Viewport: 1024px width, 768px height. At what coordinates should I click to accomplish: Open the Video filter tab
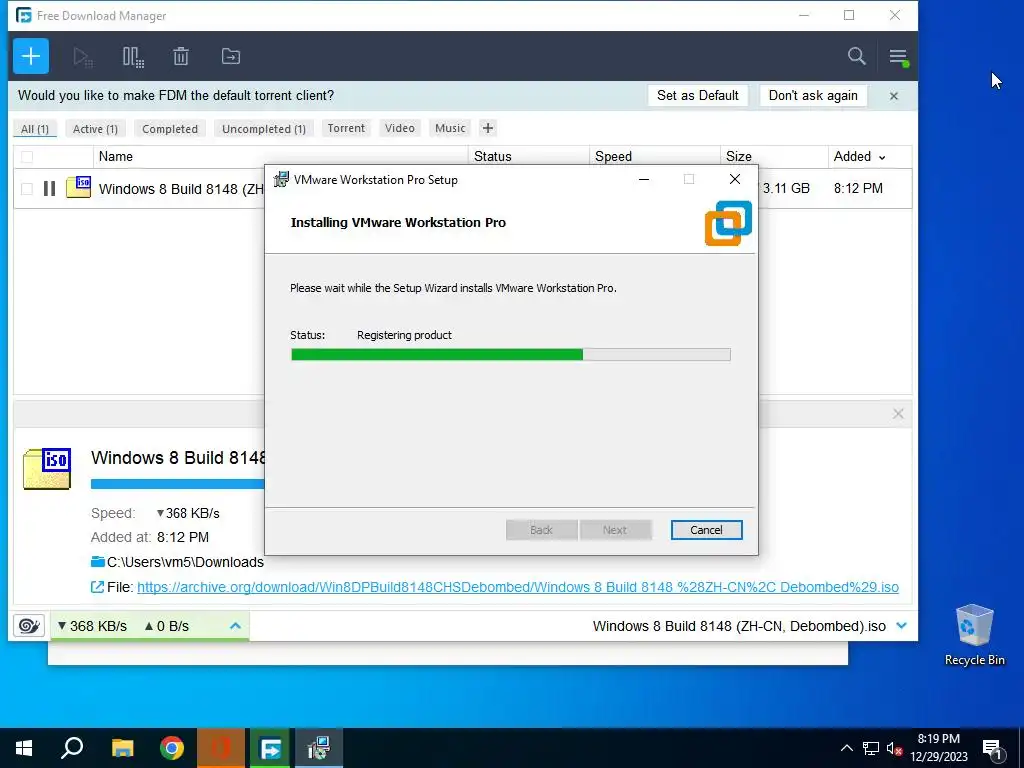(x=400, y=128)
